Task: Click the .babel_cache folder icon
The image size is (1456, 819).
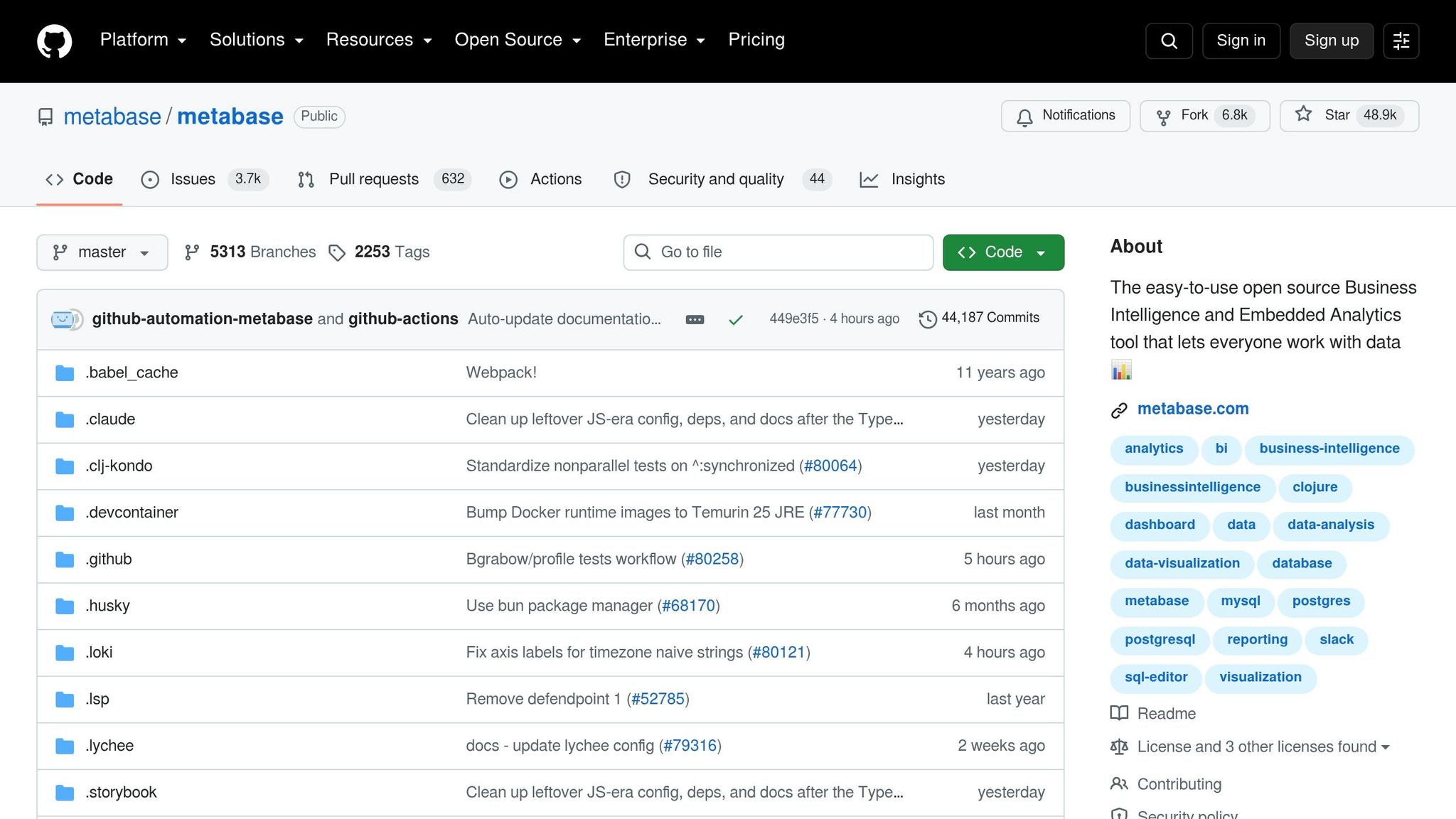Action: click(65, 373)
